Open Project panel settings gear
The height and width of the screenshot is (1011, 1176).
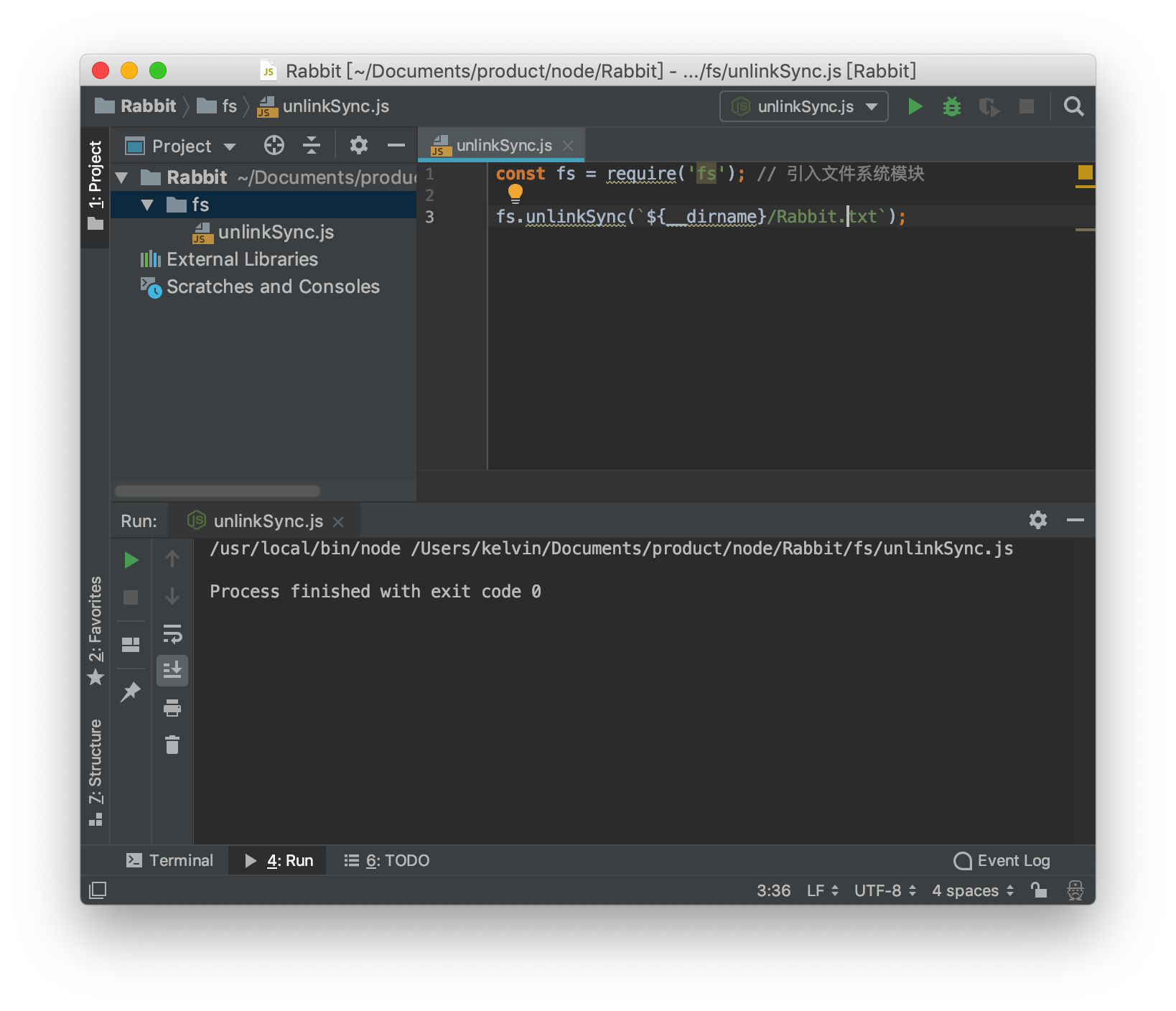358,145
